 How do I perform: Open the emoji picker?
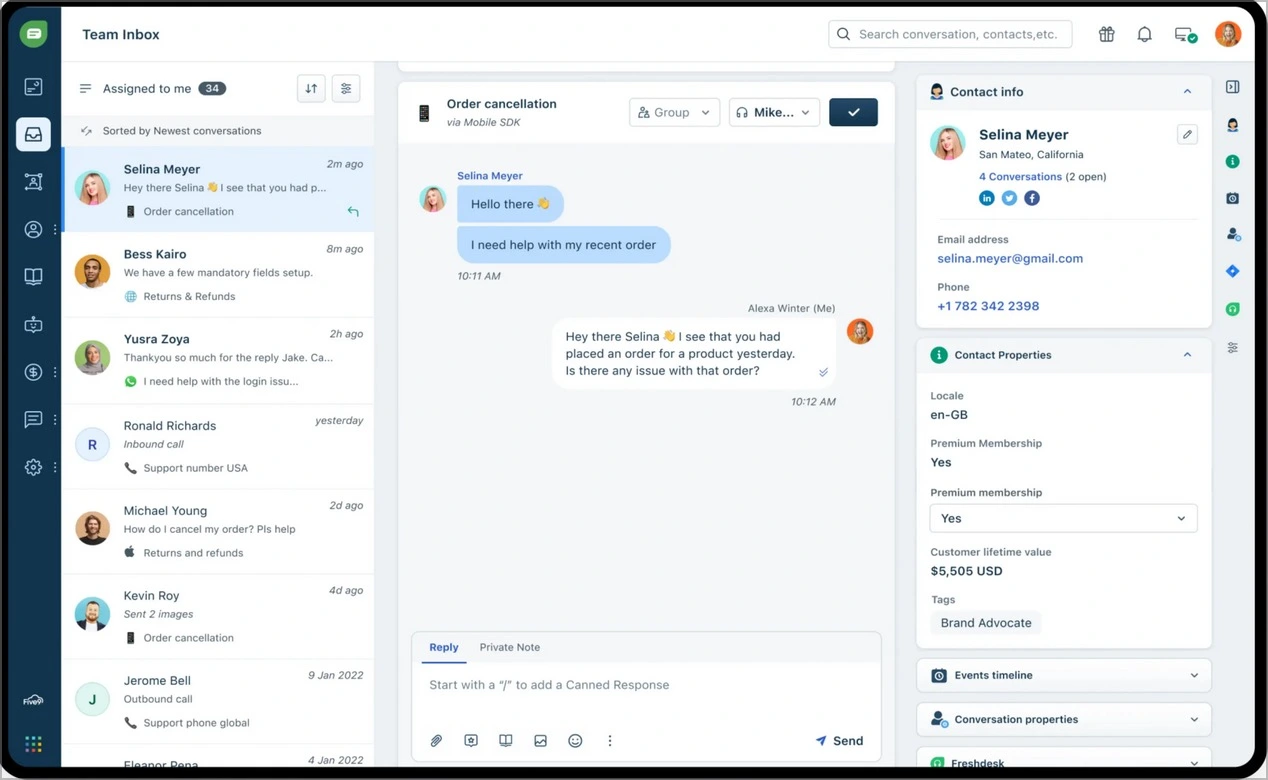coord(575,741)
